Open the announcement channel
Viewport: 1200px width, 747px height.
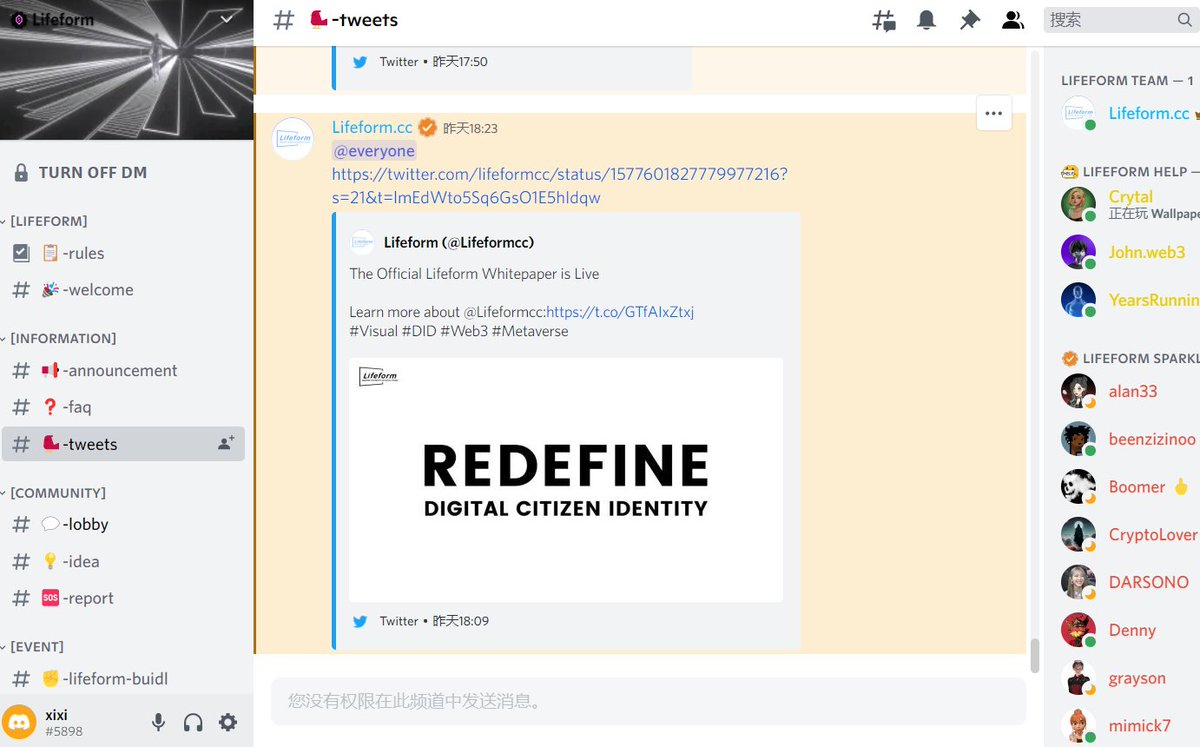(124, 371)
